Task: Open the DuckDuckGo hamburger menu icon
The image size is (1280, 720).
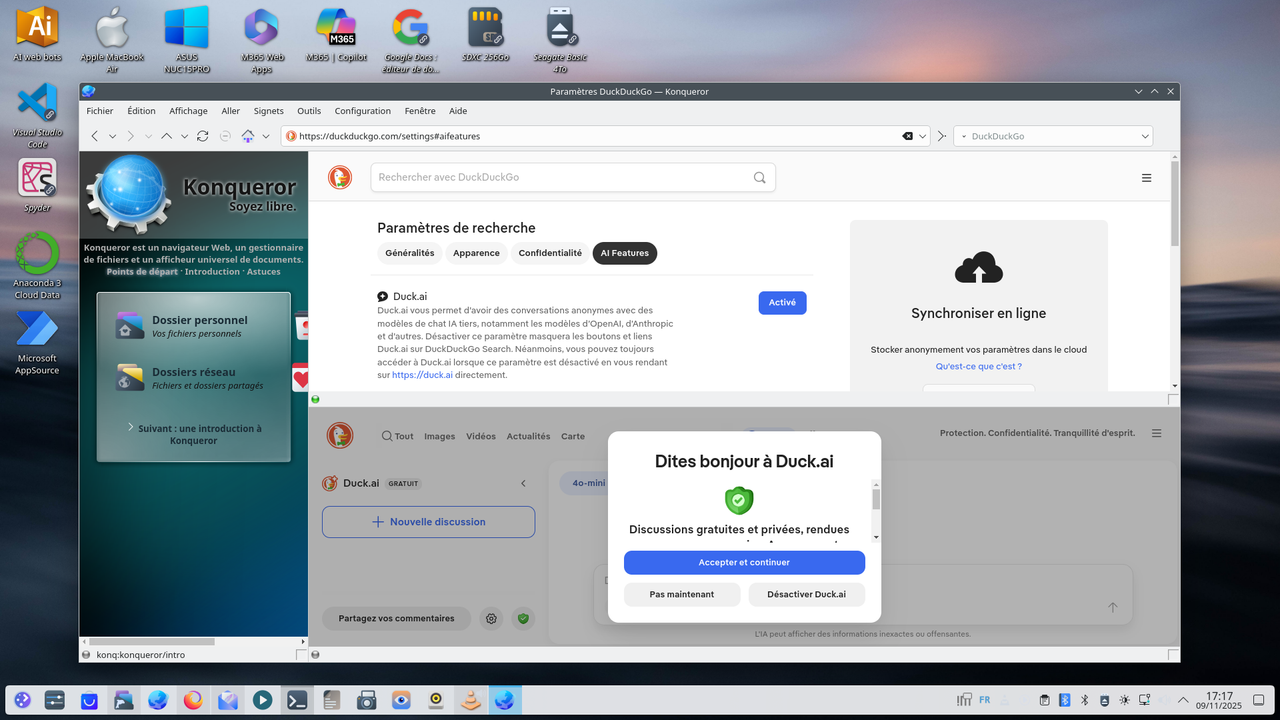Action: point(1146,177)
